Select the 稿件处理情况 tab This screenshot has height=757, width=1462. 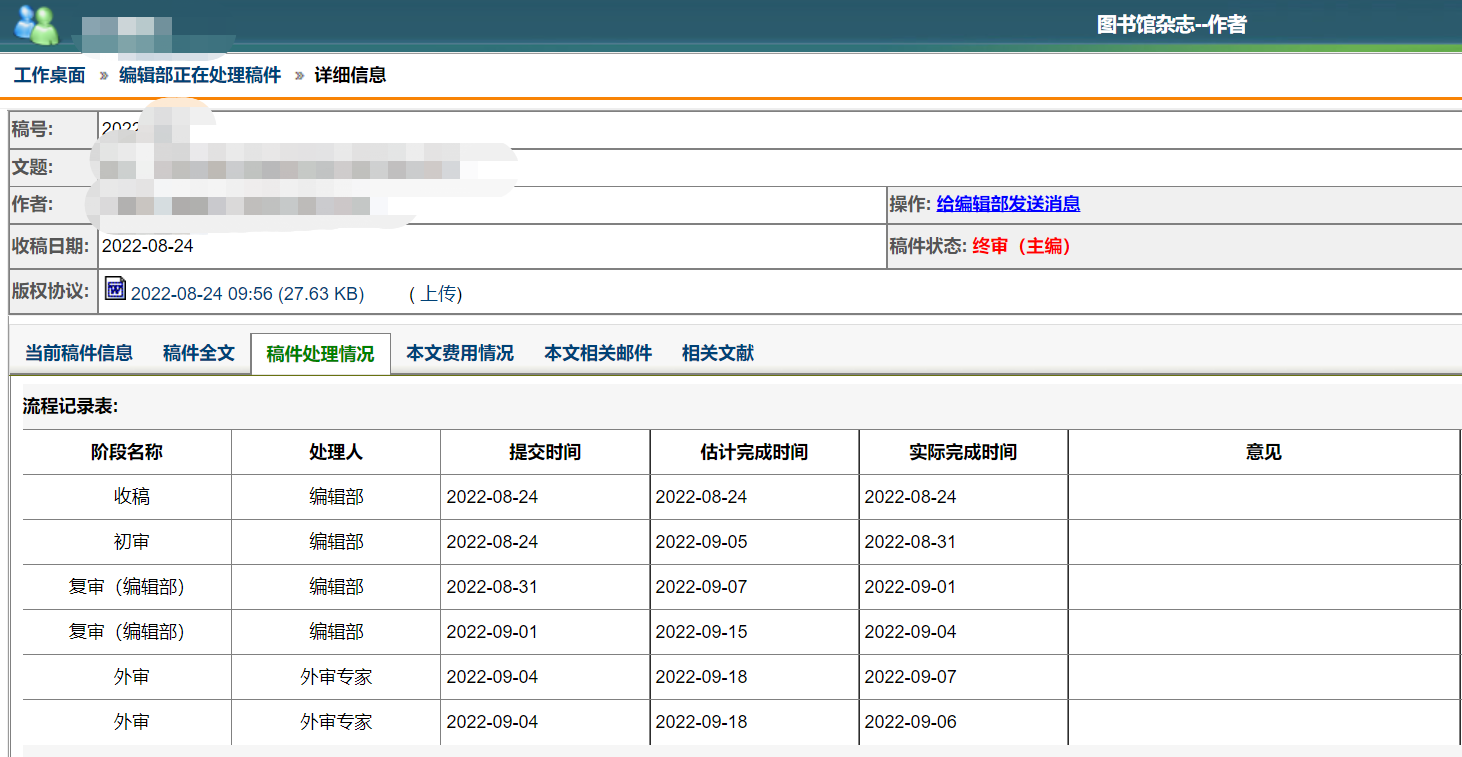(320, 354)
